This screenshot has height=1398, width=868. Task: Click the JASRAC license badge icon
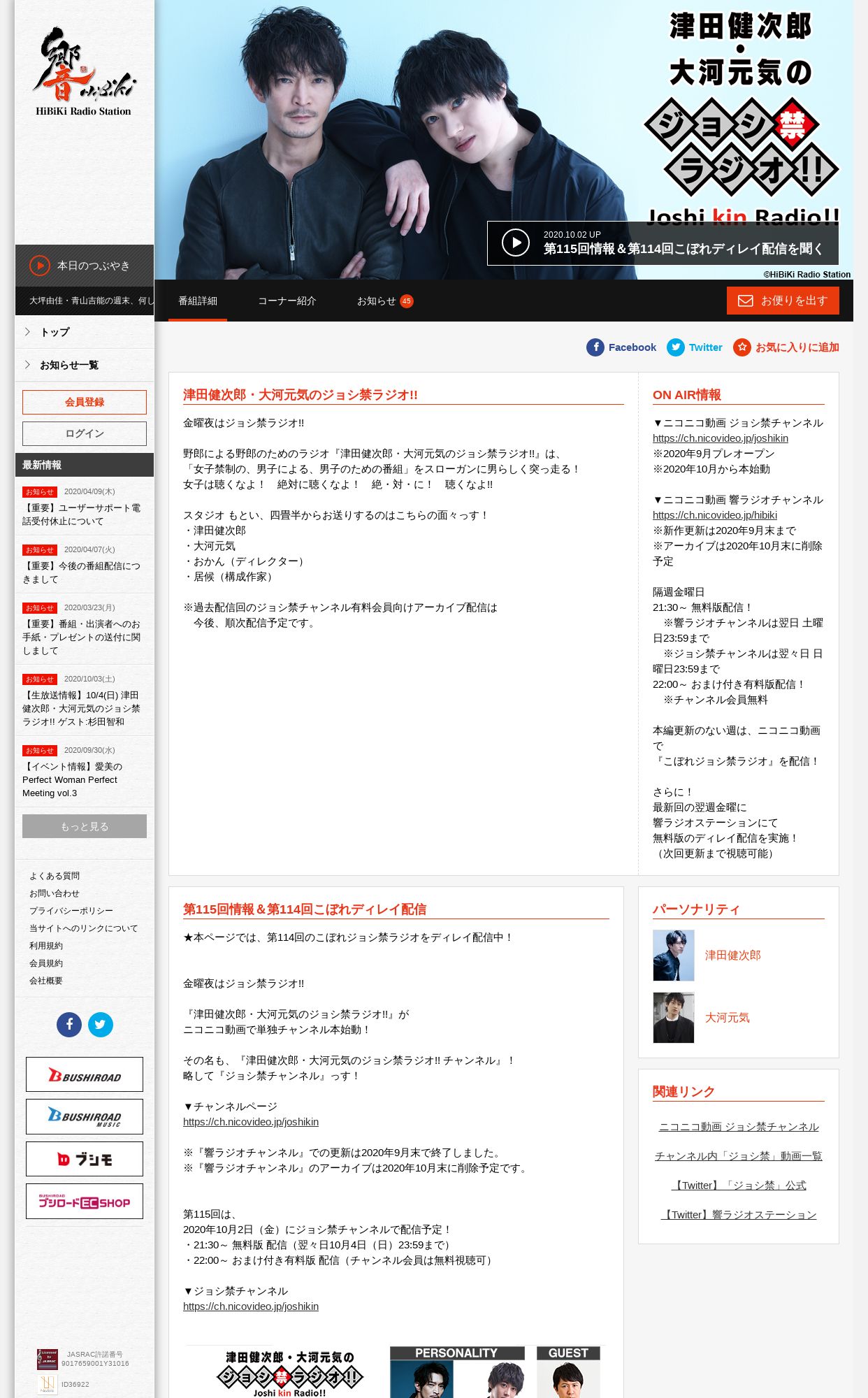coord(48,1359)
